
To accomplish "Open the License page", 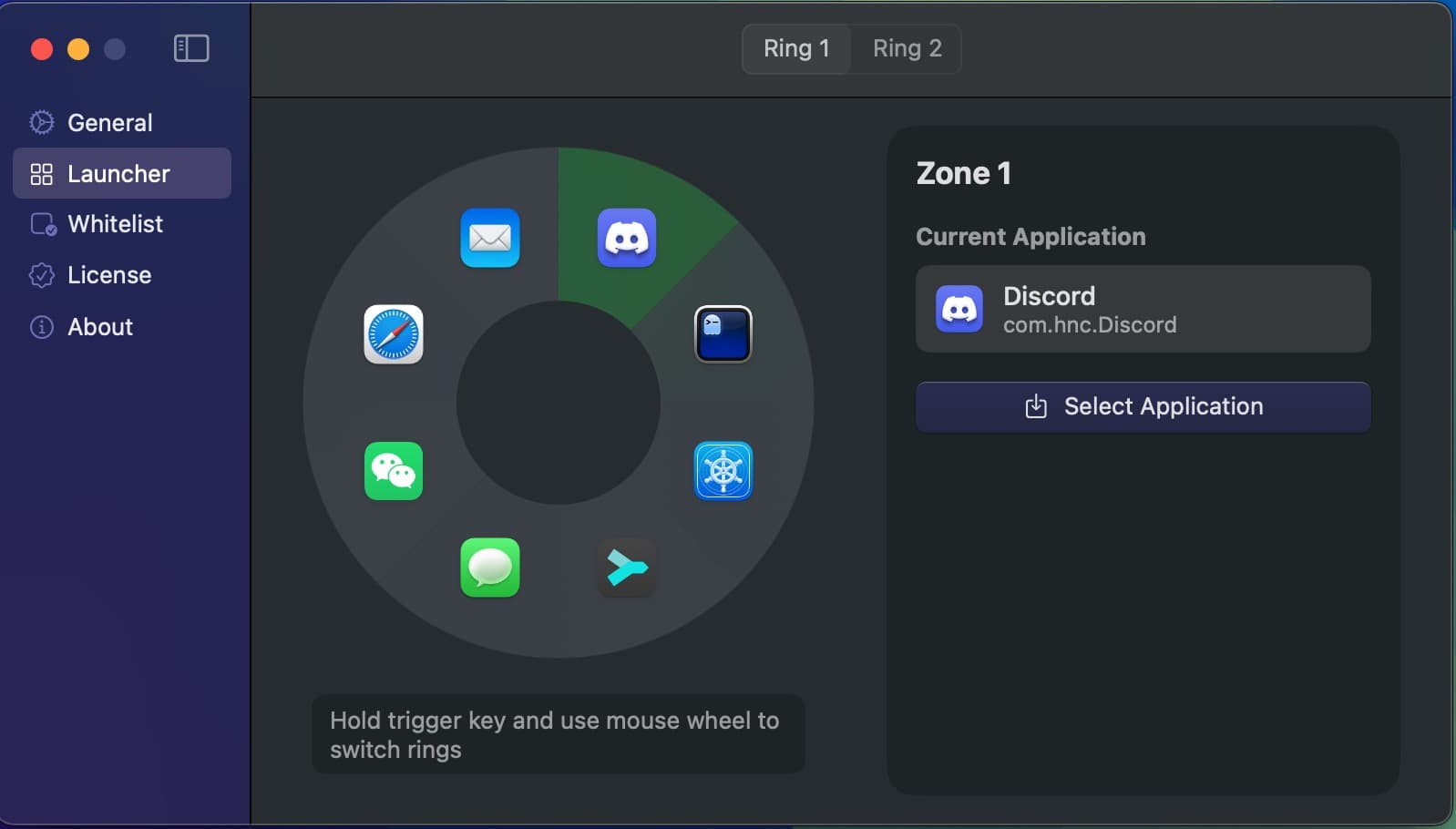I will (x=109, y=275).
